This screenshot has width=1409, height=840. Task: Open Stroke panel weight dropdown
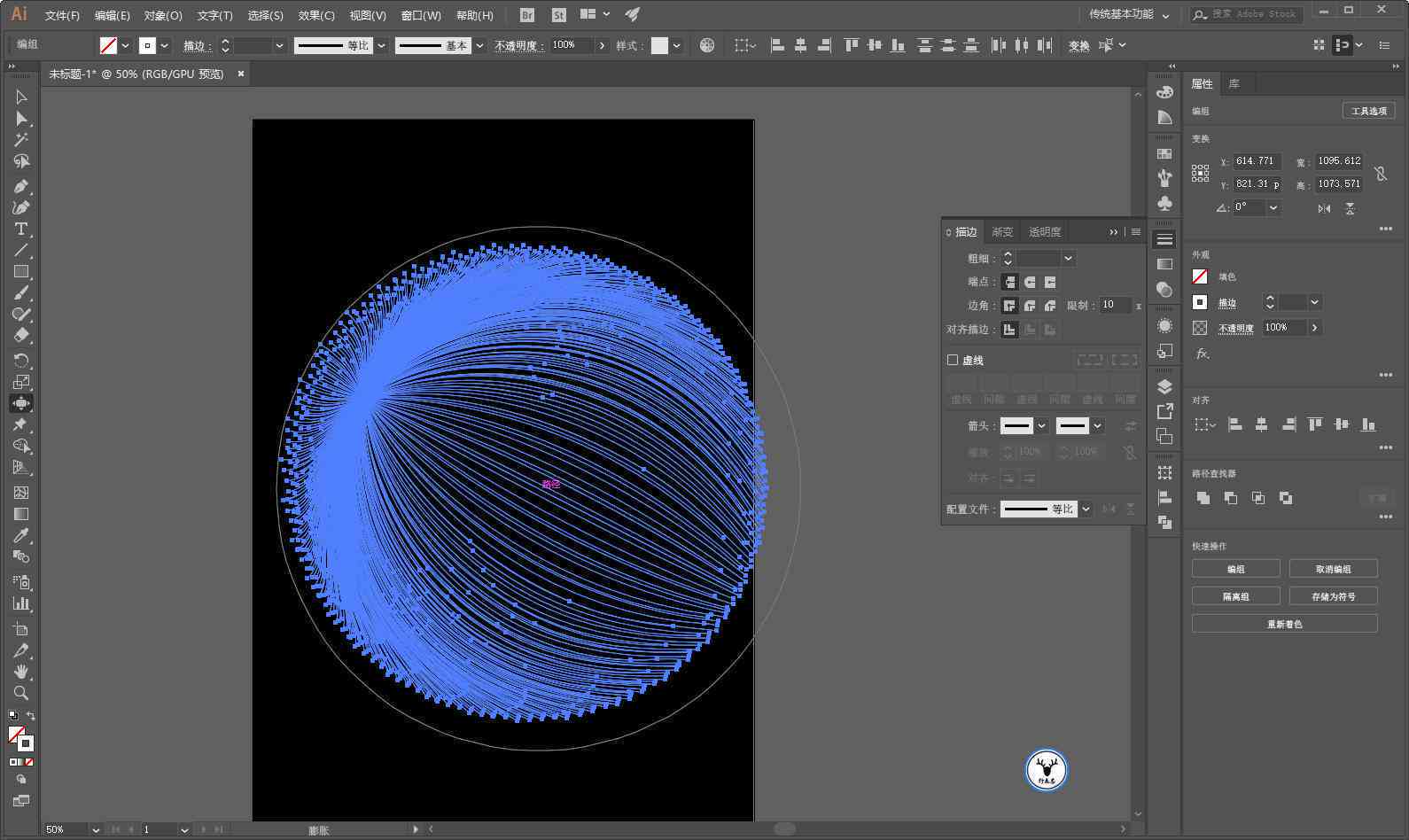tap(1068, 258)
